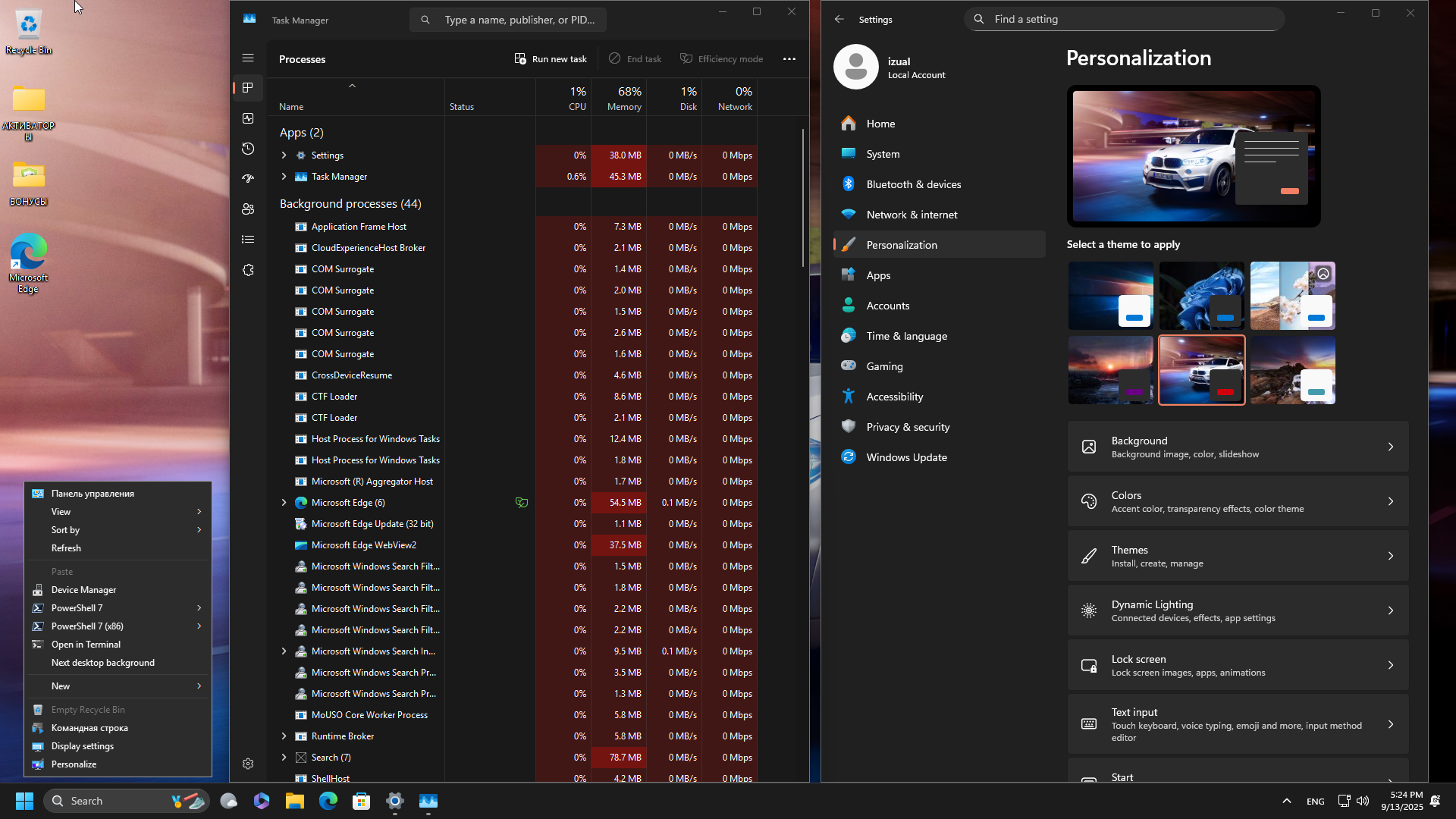Open Accounts section in Settings
The image size is (1456, 819).
pos(940,306)
